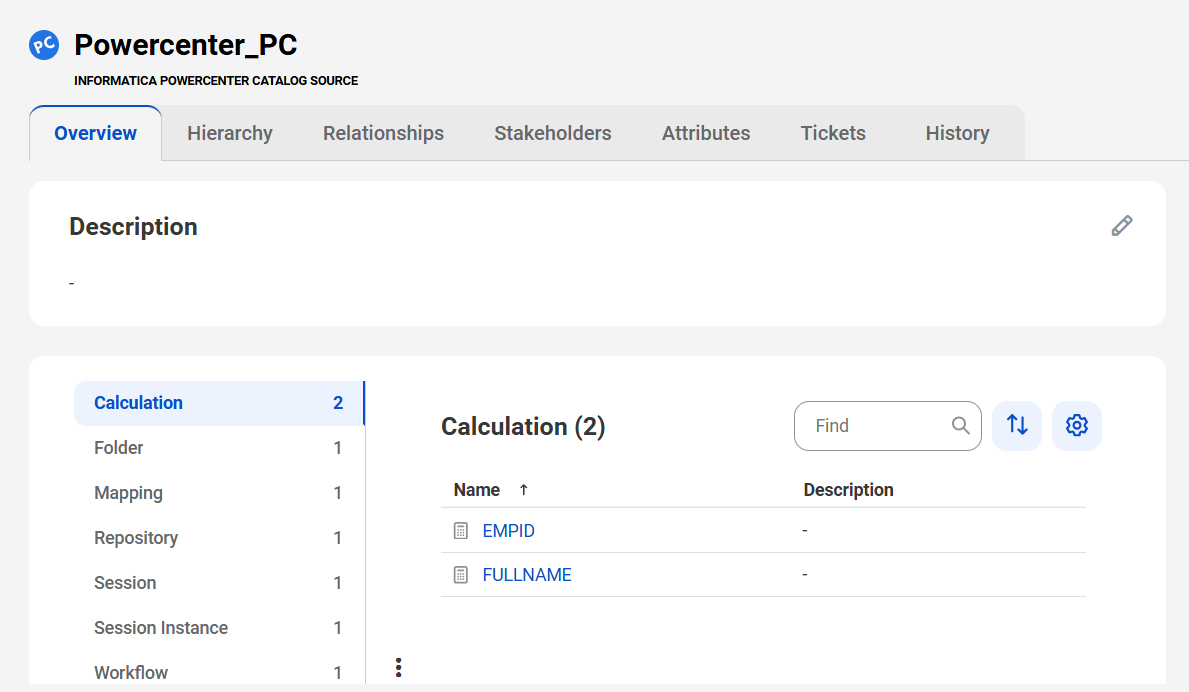Select Session Instance in the list
This screenshot has width=1189, height=692.
point(219,628)
